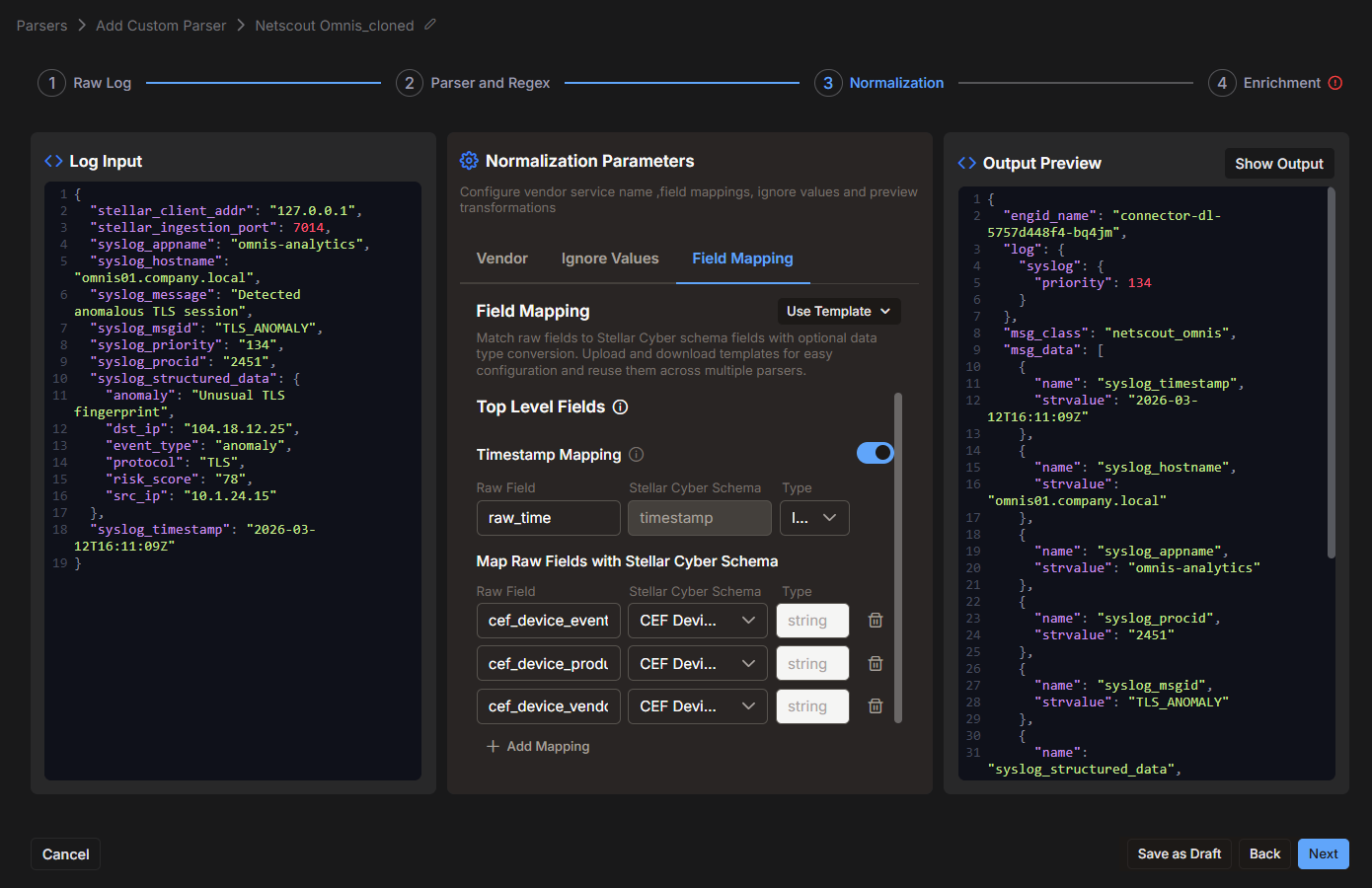Click "syslog_msgid" line in Log Input
Screen dimensions: 1372x888
click(205, 329)
